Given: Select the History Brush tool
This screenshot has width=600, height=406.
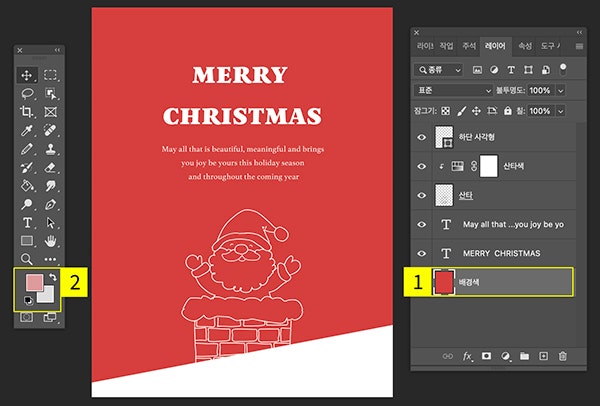Looking at the screenshot, I should [x=27, y=167].
